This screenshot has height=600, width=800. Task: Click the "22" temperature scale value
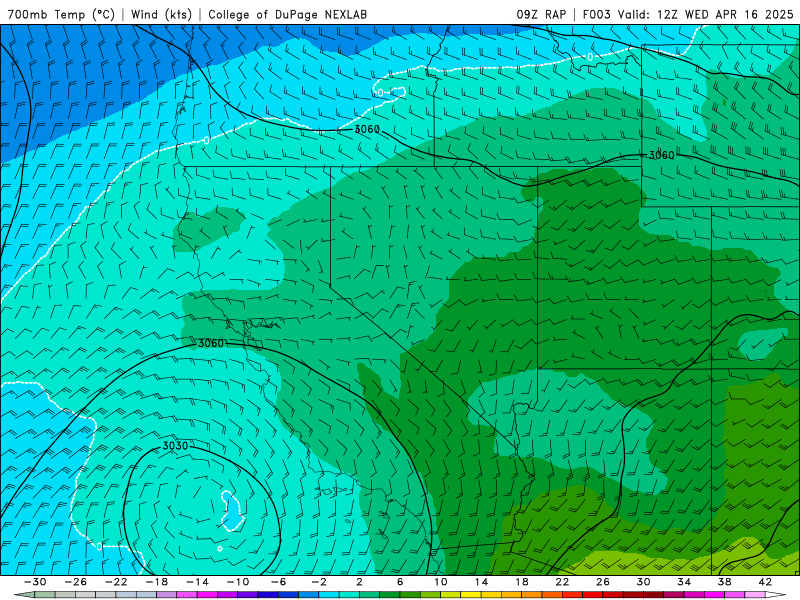click(562, 582)
